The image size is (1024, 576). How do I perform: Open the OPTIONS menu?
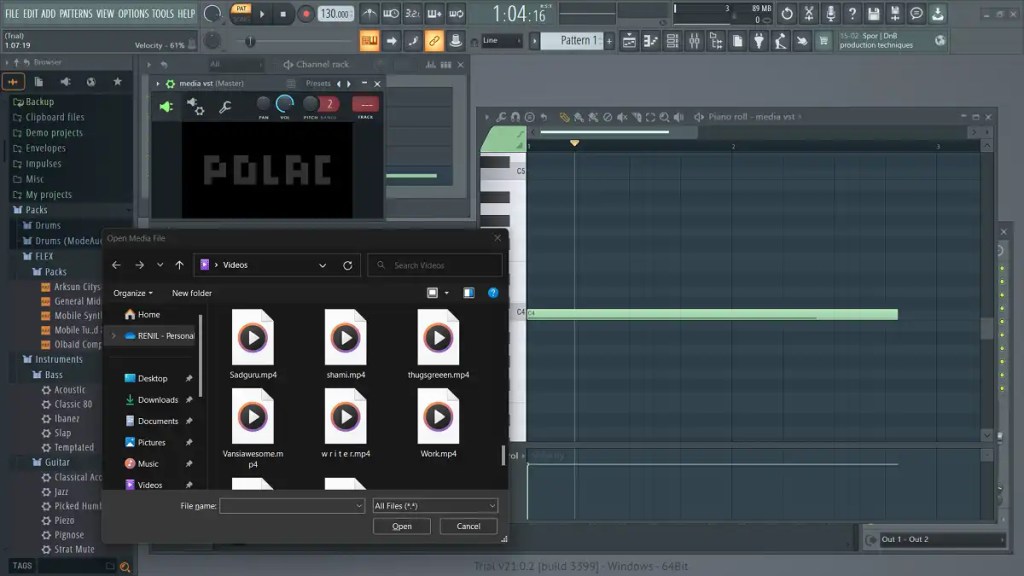133,13
